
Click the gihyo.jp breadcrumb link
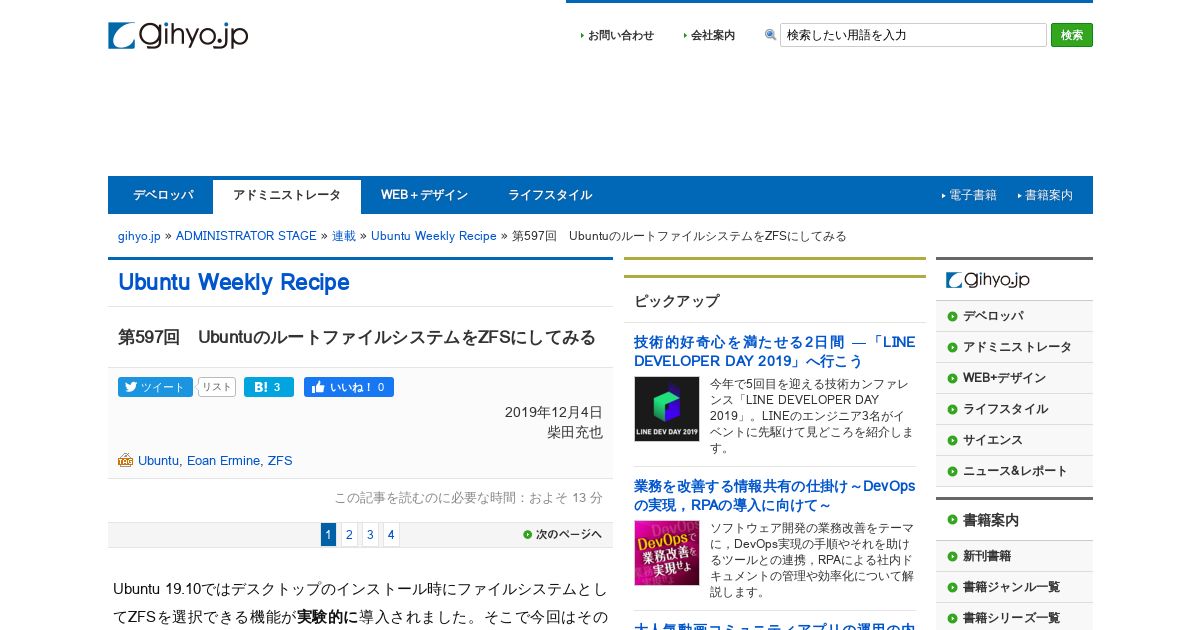click(x=139, y=236)
